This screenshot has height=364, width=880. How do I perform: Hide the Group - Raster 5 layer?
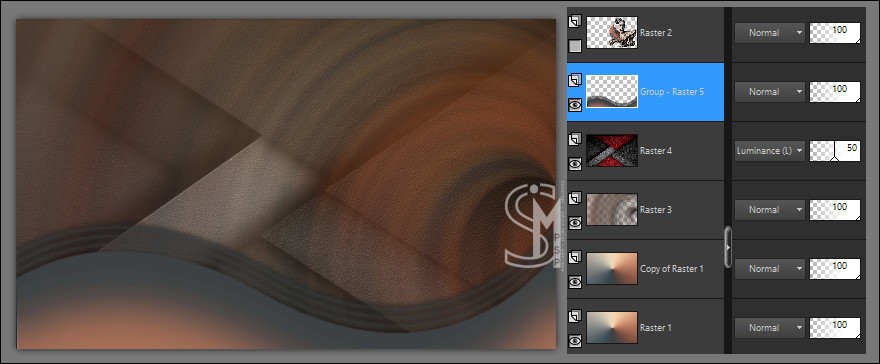click(x=575, y=105)
